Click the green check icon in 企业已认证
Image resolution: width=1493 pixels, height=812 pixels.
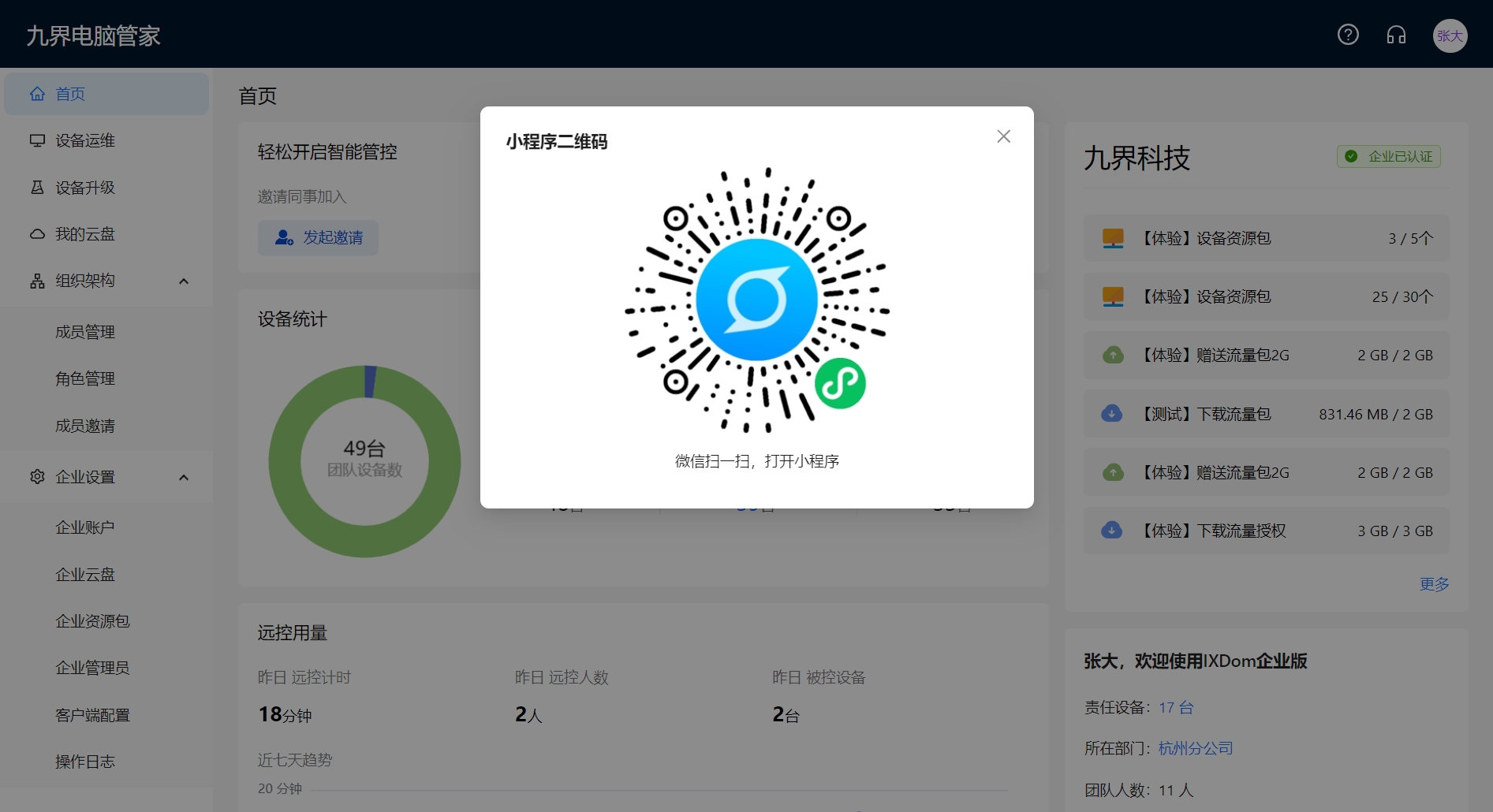coord(1351,156)
